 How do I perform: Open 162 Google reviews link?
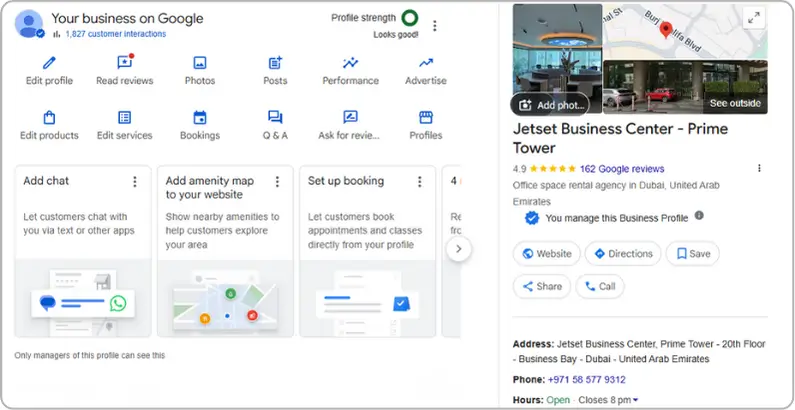click(x=622, y=169)
